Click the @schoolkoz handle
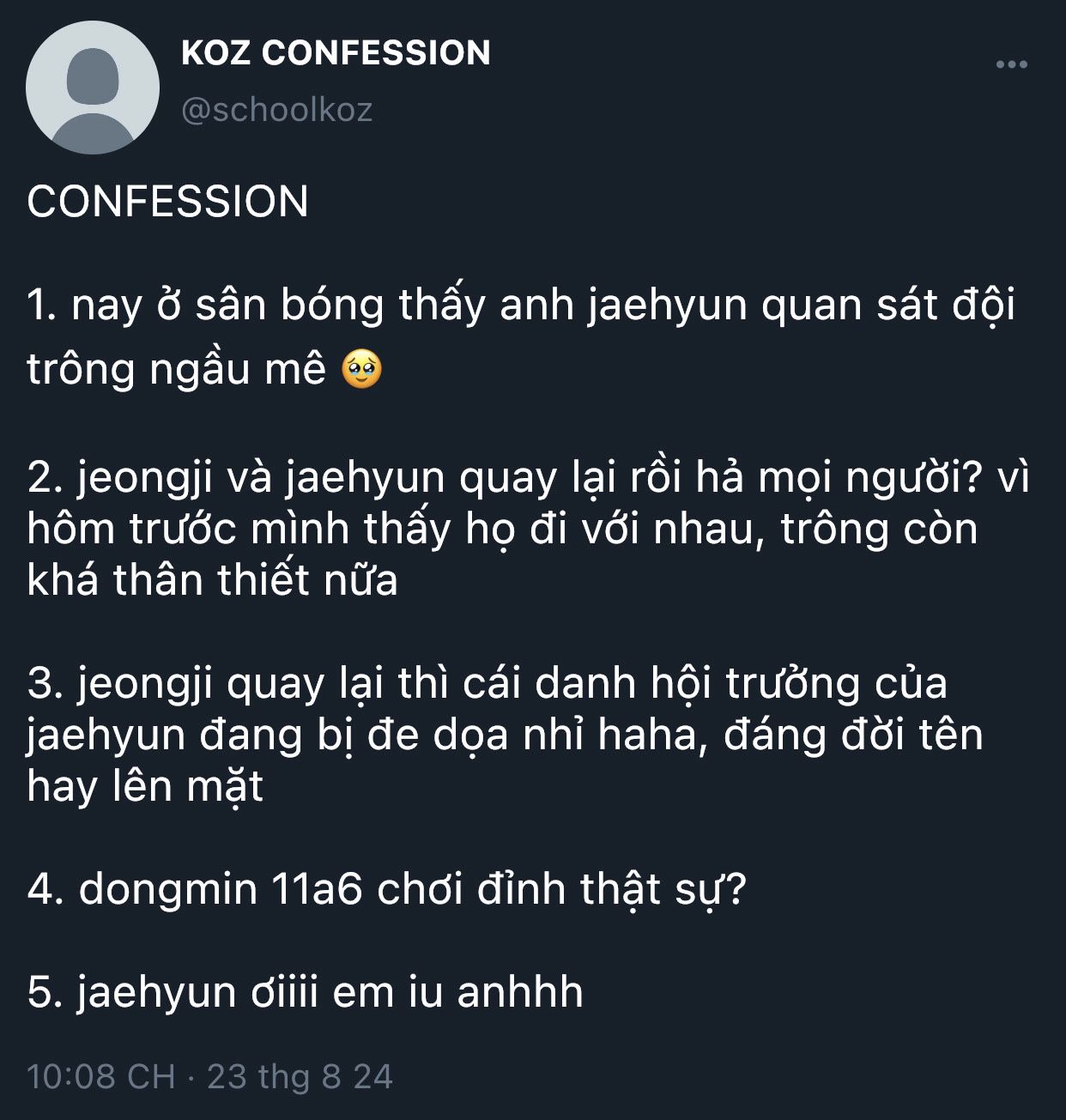The image size is (1066, 1120). click(277, 110)
